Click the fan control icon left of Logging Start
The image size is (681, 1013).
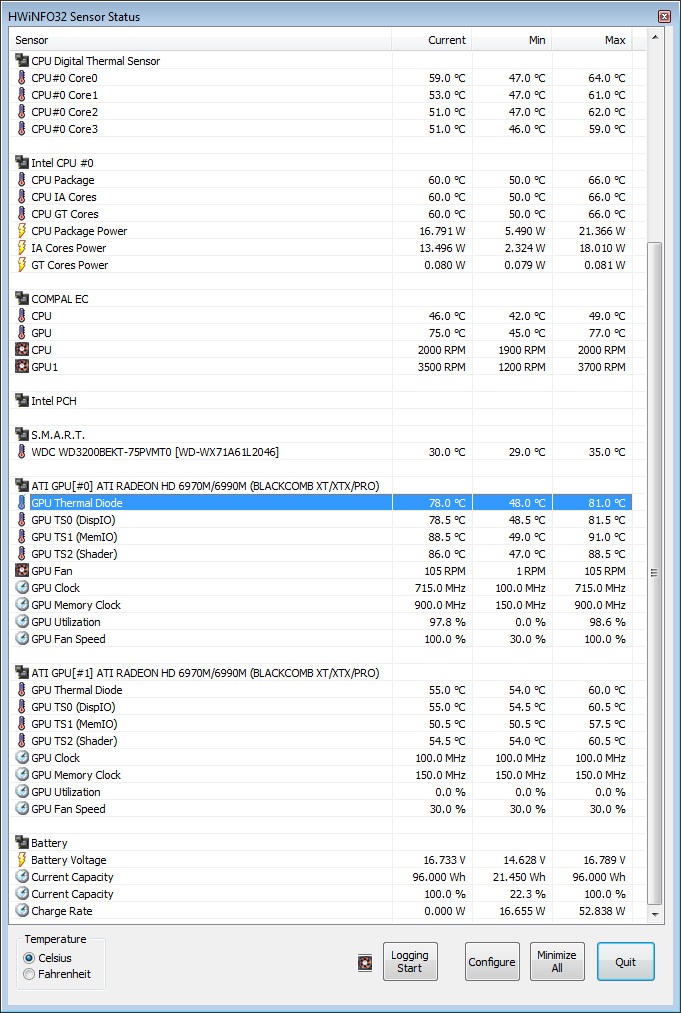click(365, 963)
